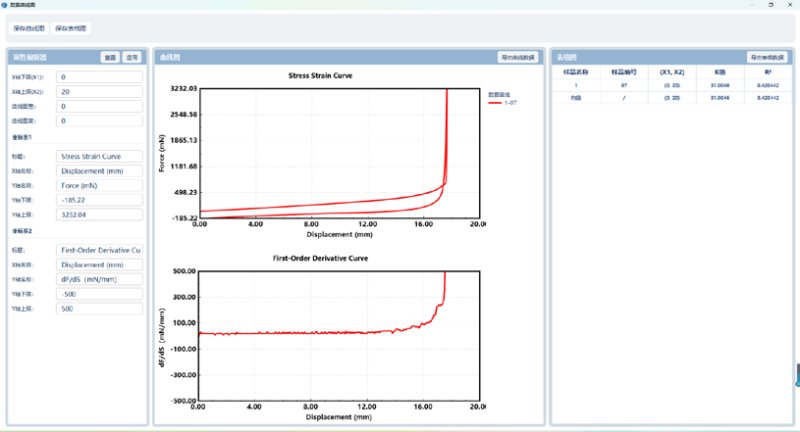This screenshot has width=800, height=432.
Task: Maximize or restore the application window
Action: click(770, 5)
